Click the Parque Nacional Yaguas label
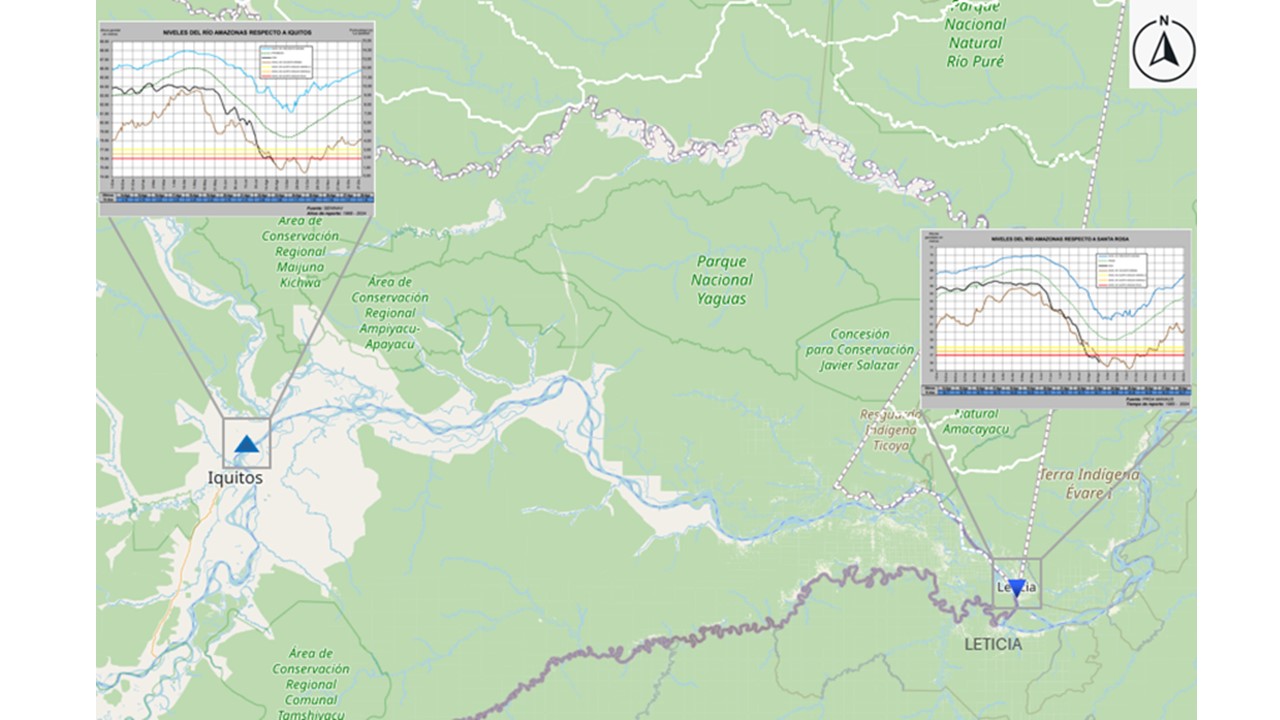Viewport: 1280px width, 720px height. point(721,280)
